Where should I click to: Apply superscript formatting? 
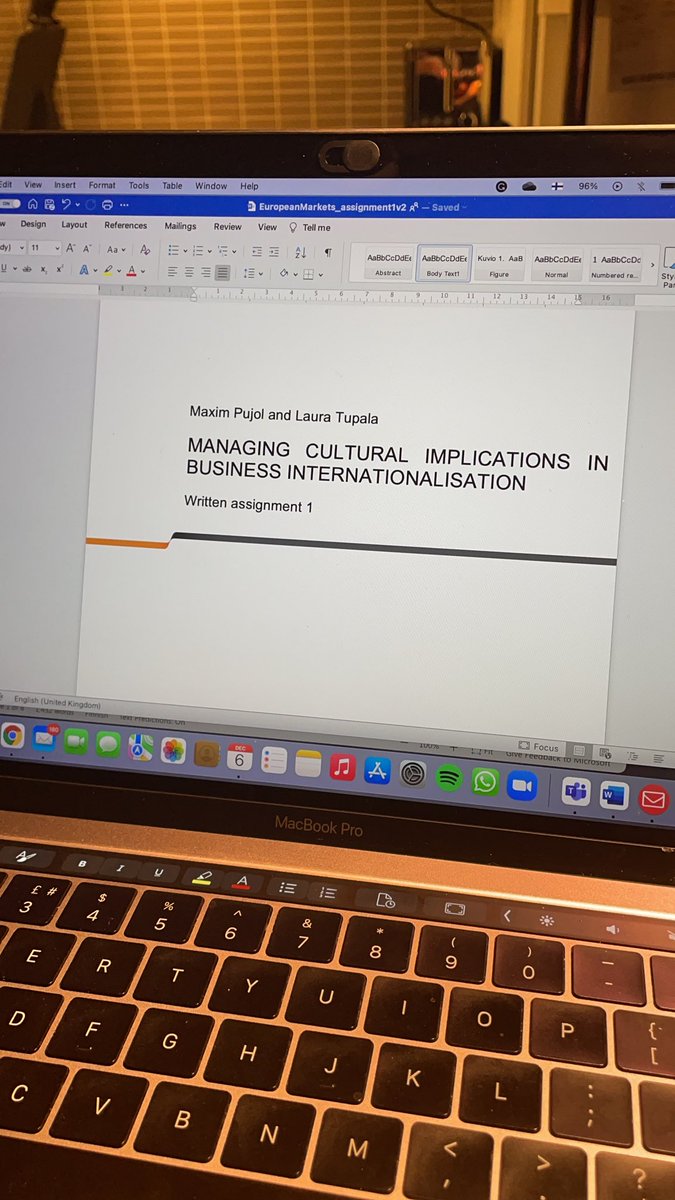coord(60,270)
